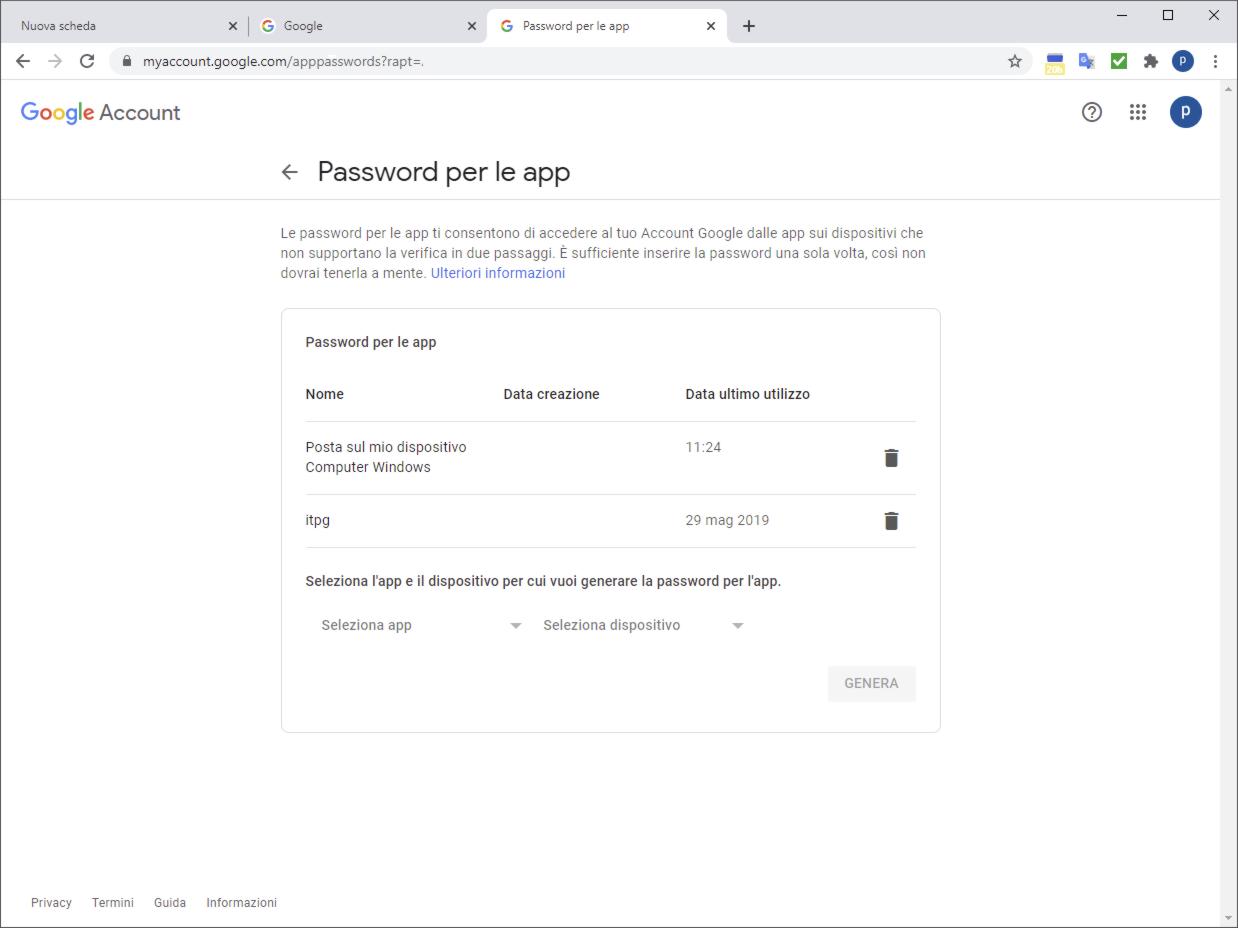Click the address bar URL

(x=283, y=61)
